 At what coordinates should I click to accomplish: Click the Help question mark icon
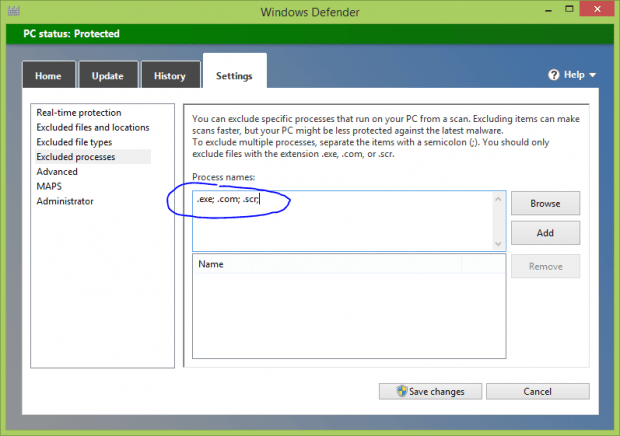click(x=554, y=75)
